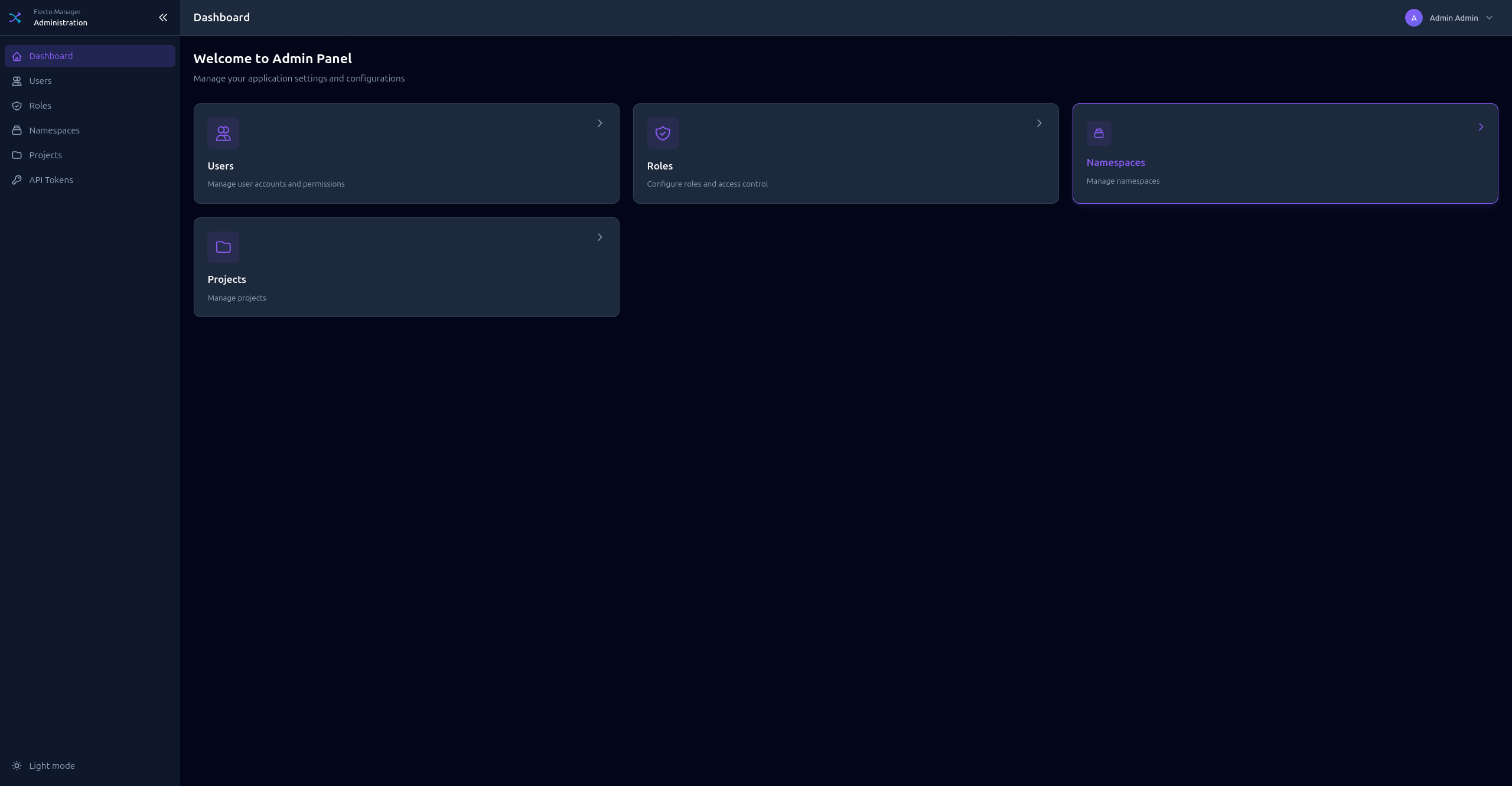Image resolution: width=1512 pixels, height=786 pixels.
Task: Click the shield icon on the Roles card
Action: 662,133
